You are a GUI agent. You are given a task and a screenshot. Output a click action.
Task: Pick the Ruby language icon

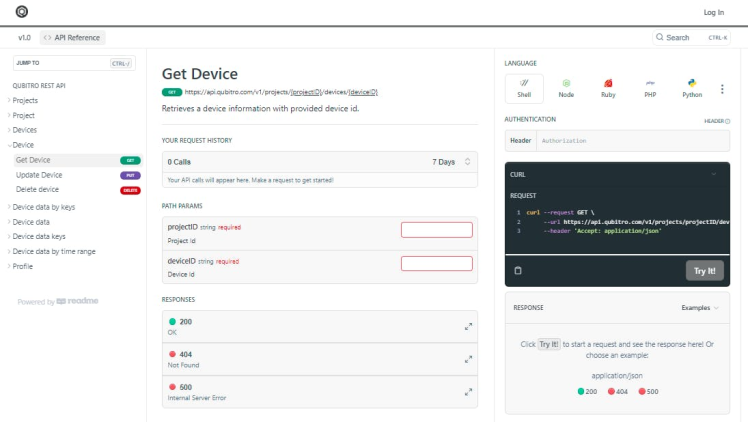tap(608, 88)
